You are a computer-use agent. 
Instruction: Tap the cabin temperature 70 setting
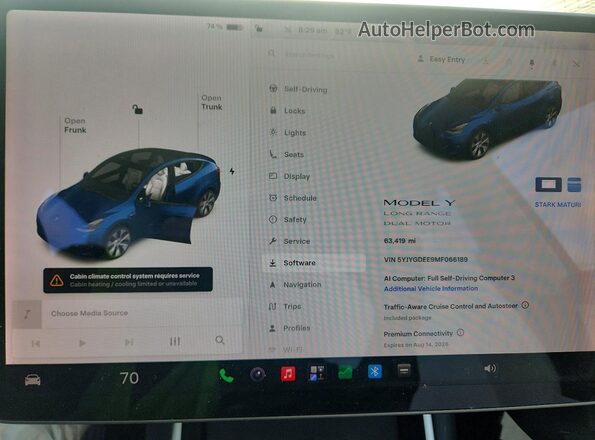point(129,378)
